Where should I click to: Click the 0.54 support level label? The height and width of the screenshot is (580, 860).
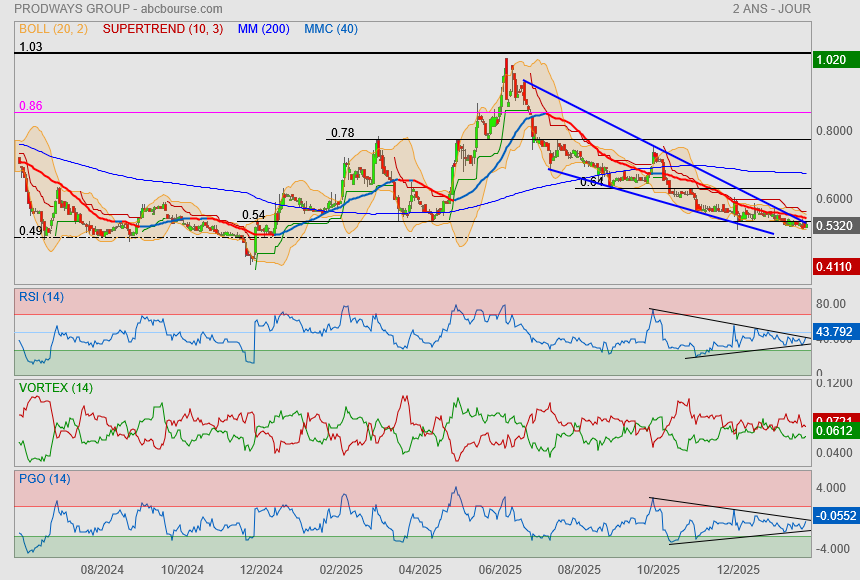coord(254,215)
